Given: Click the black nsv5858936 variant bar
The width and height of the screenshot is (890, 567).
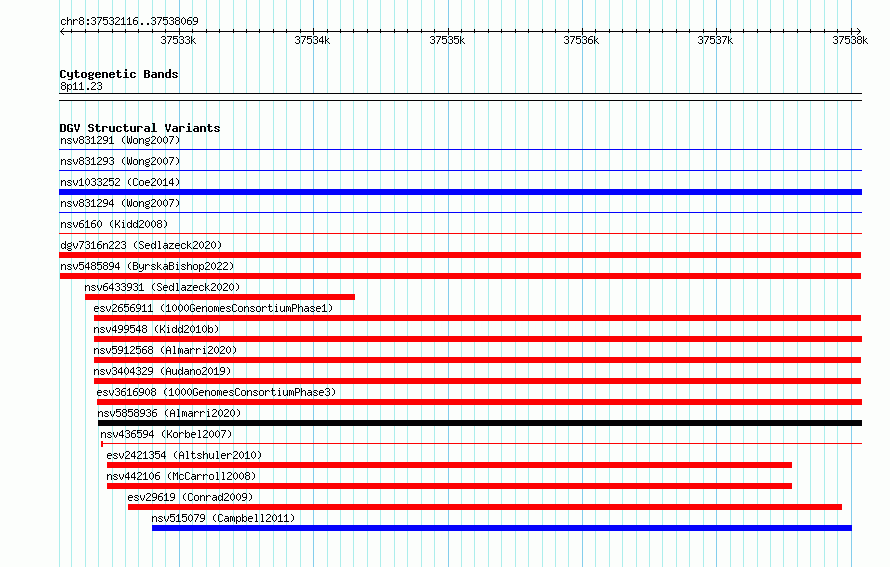Looking at the screenshot, I should (x=480, y=423).
